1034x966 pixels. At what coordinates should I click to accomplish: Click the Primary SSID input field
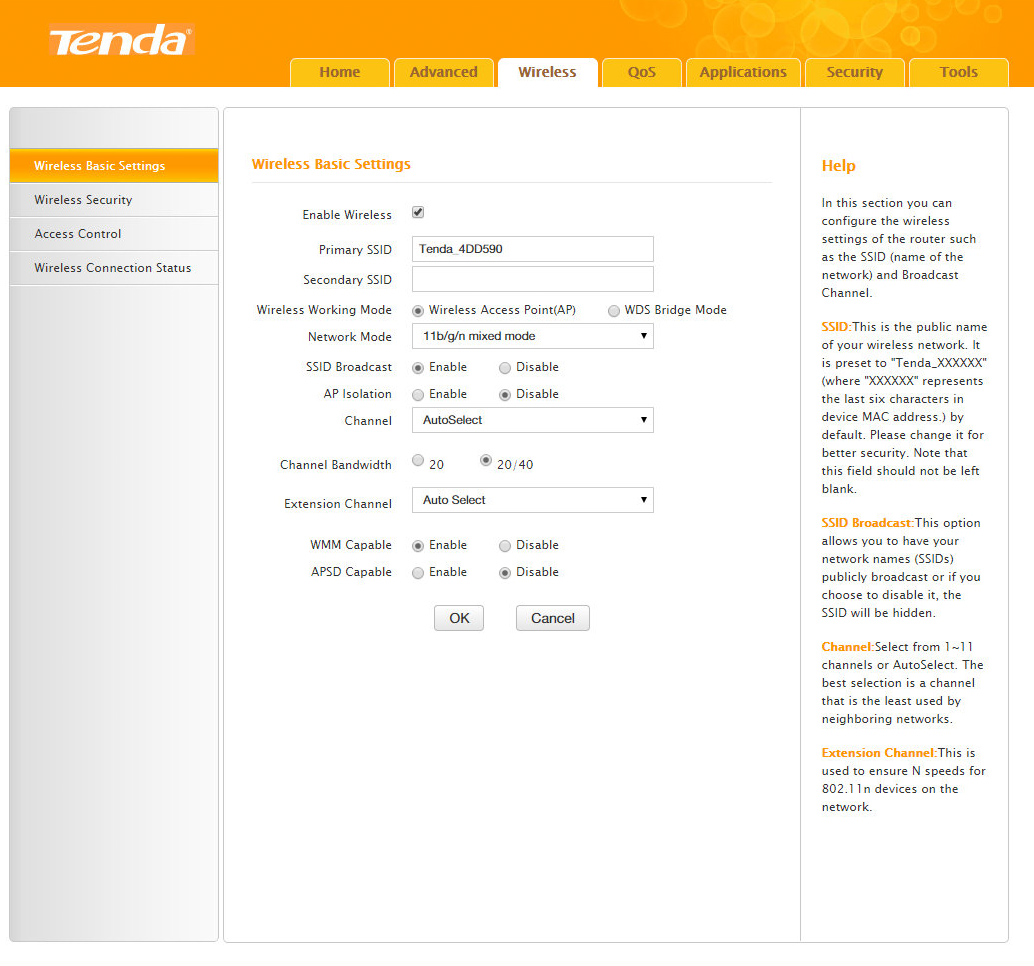(533, 249)
